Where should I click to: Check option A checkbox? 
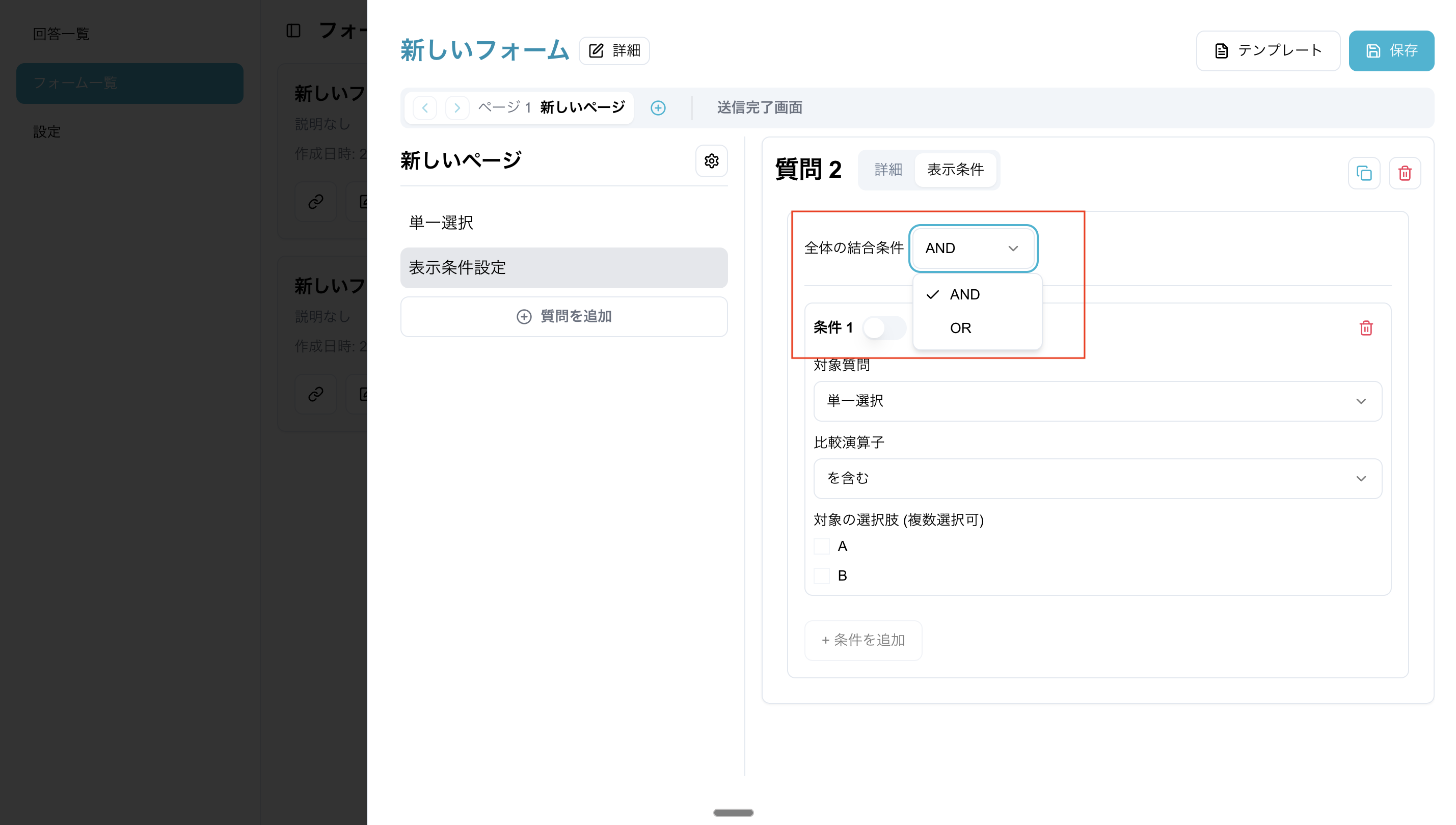point(821,546)
